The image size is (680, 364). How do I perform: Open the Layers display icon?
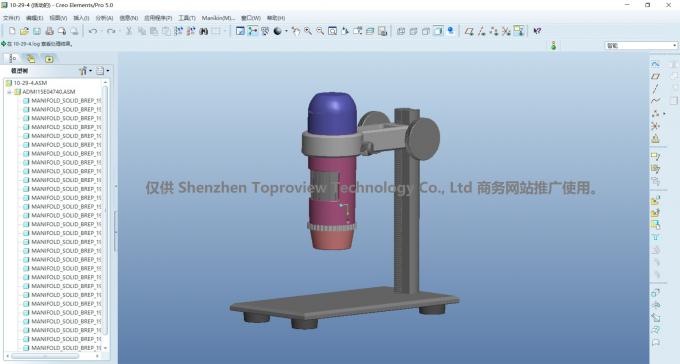[370, 31]
